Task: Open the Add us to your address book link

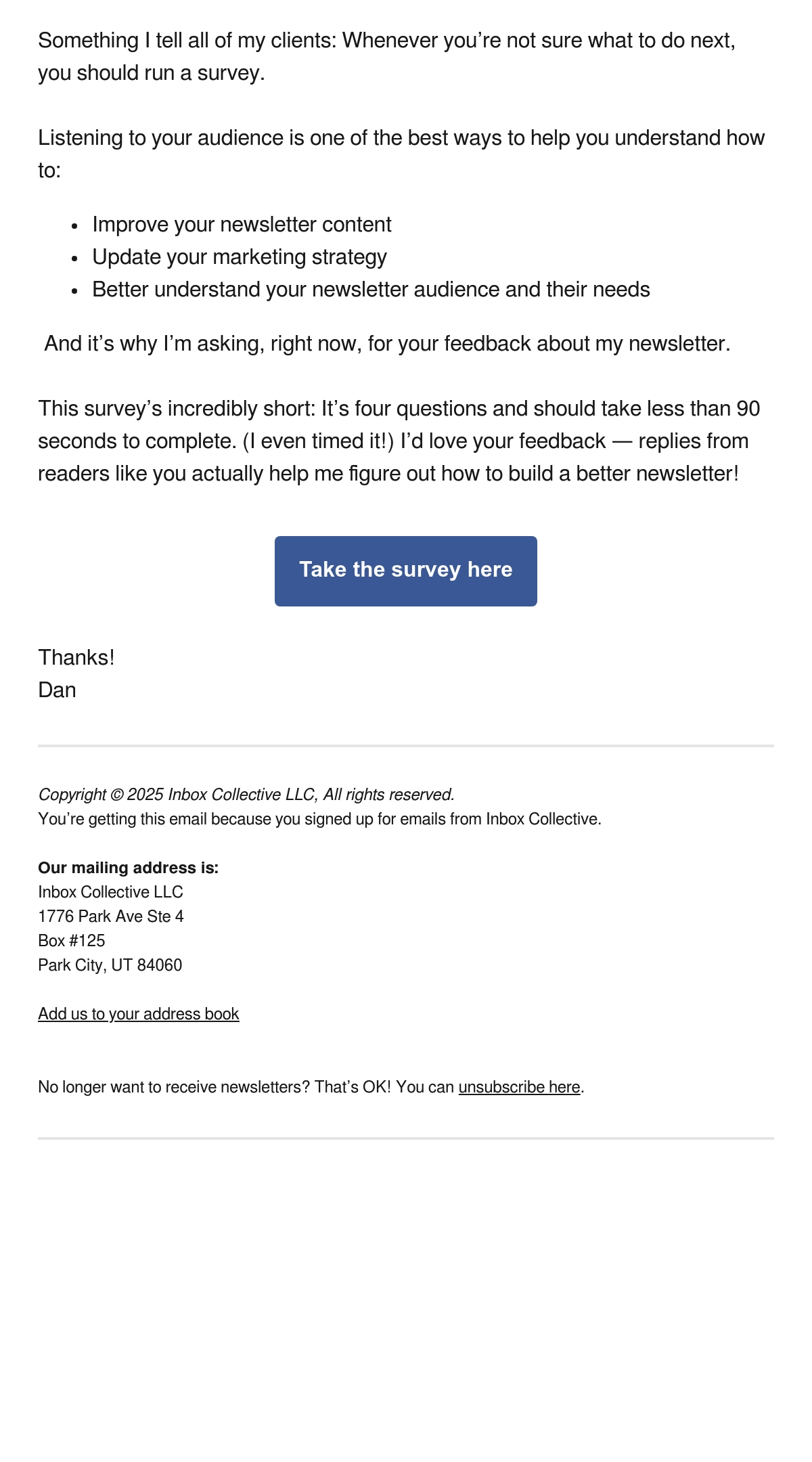Action: [x=139, y=1013]
